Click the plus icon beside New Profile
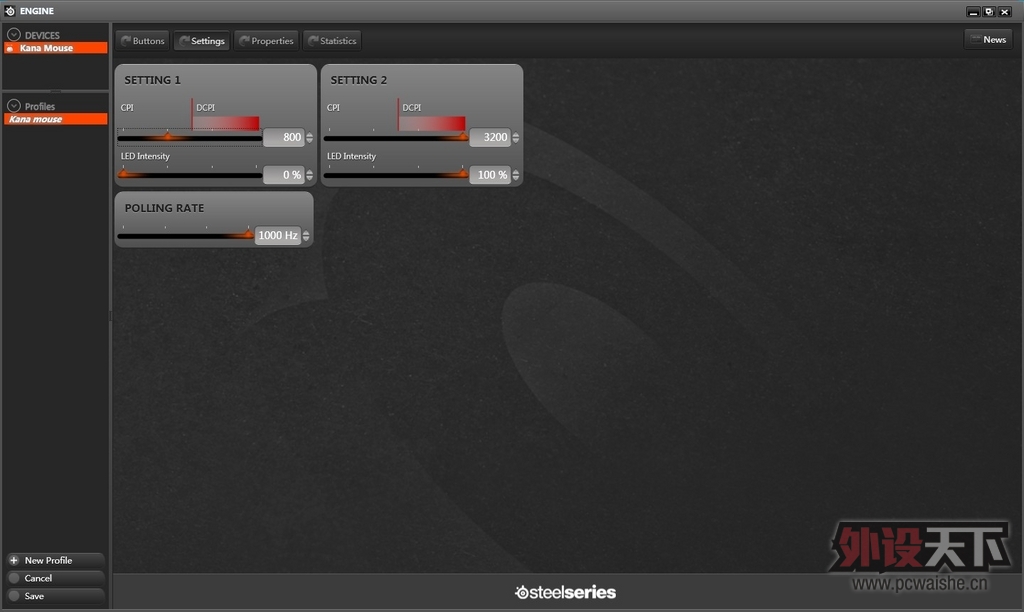This screenshot has height=612, width=1024. click(x=14, y=560)
